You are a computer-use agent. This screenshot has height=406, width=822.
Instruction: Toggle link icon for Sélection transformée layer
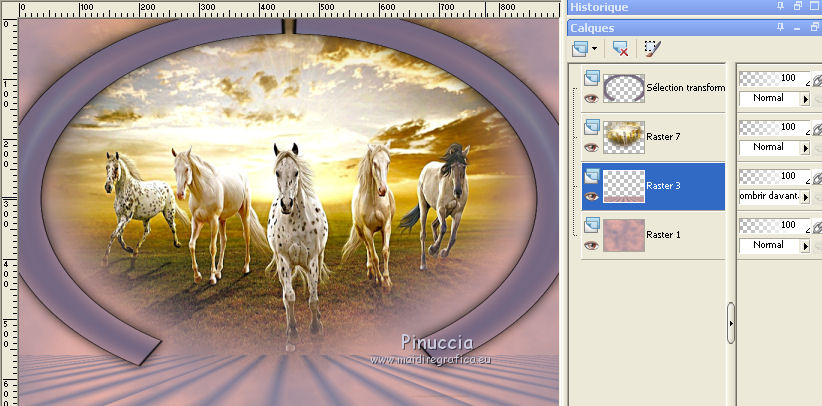(817, 79)
